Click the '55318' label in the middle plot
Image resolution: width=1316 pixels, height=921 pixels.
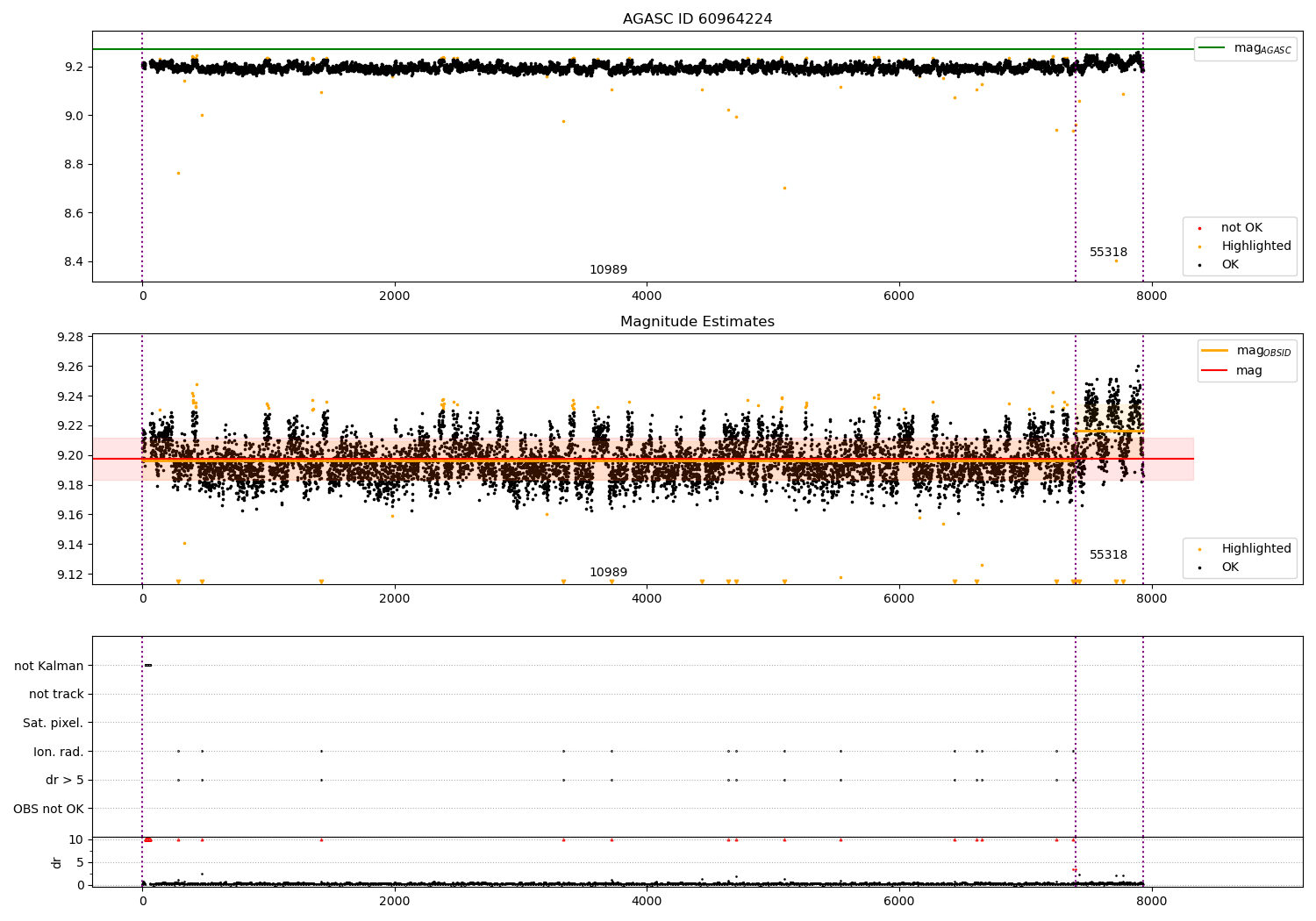point(1108,555)
